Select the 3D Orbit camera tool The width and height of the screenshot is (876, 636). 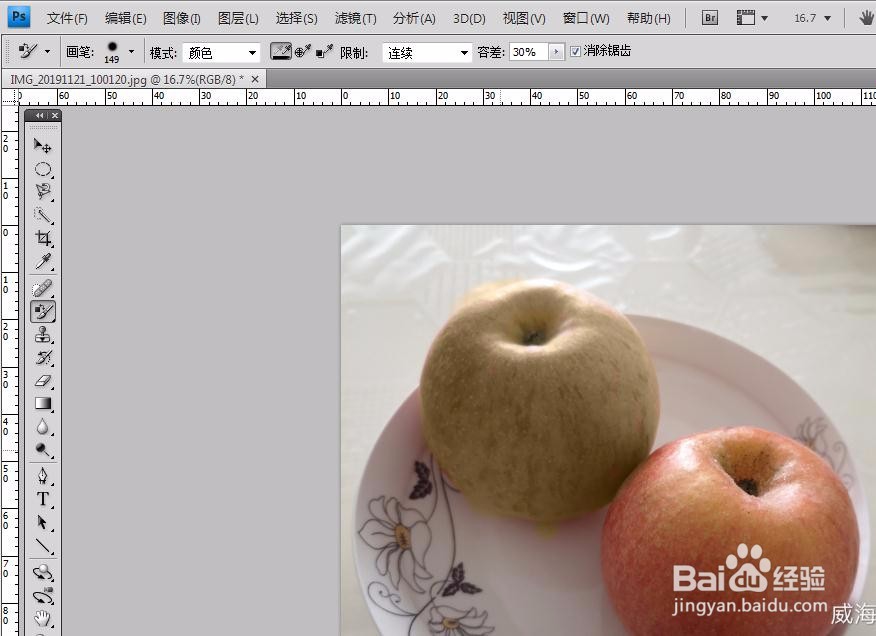coord(42,596)
